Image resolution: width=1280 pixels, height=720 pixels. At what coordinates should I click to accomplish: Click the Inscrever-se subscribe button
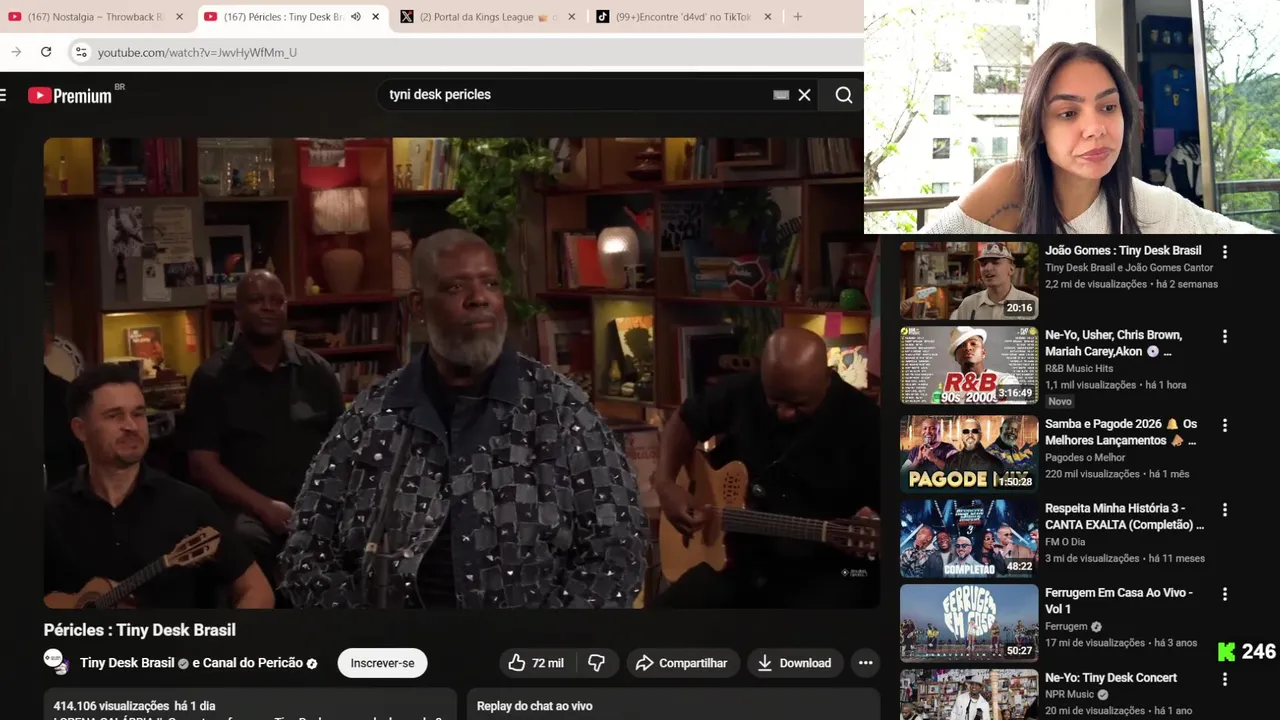(382, 663)
